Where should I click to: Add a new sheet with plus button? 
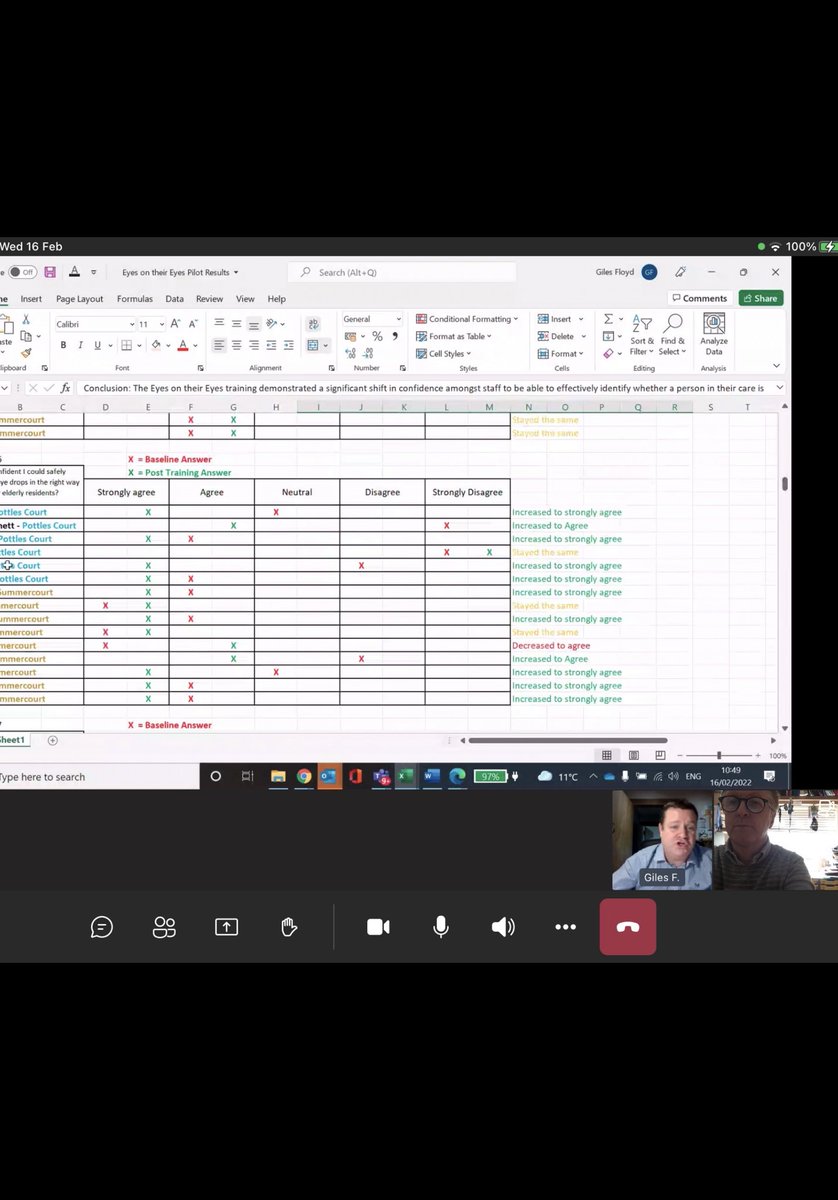pos(53,740)
